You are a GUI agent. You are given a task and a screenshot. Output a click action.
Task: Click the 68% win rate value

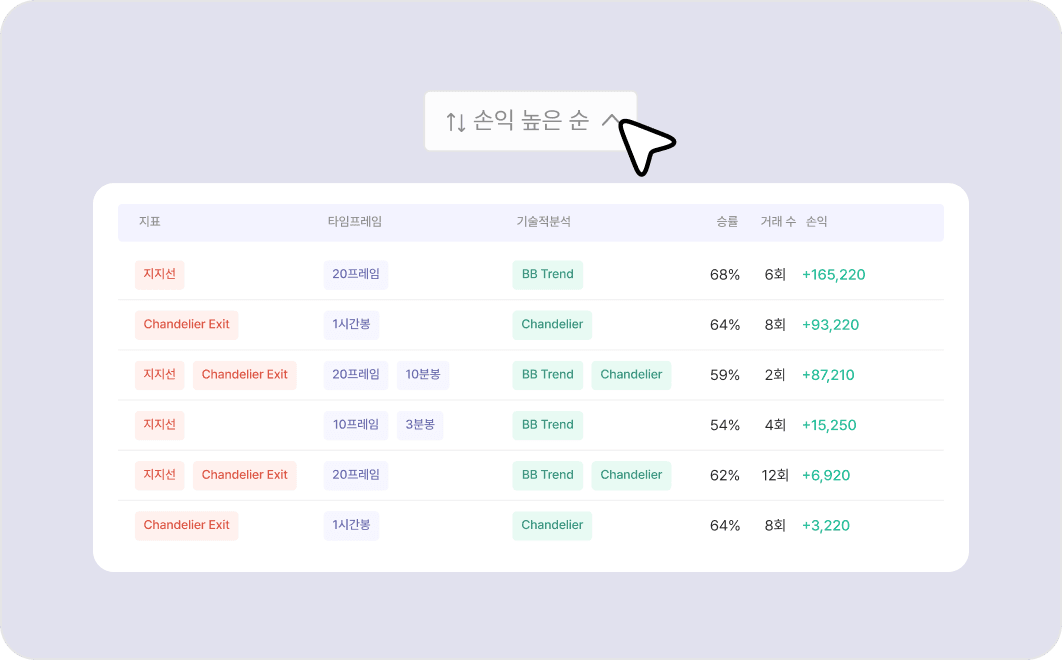pos(725,275)
